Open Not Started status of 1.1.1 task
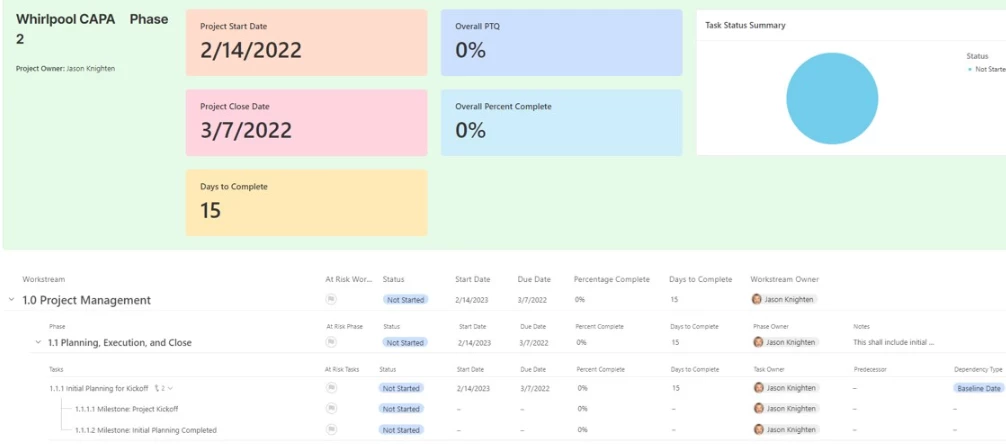This screenshot has width=1006, height=444. pos(401,388)
